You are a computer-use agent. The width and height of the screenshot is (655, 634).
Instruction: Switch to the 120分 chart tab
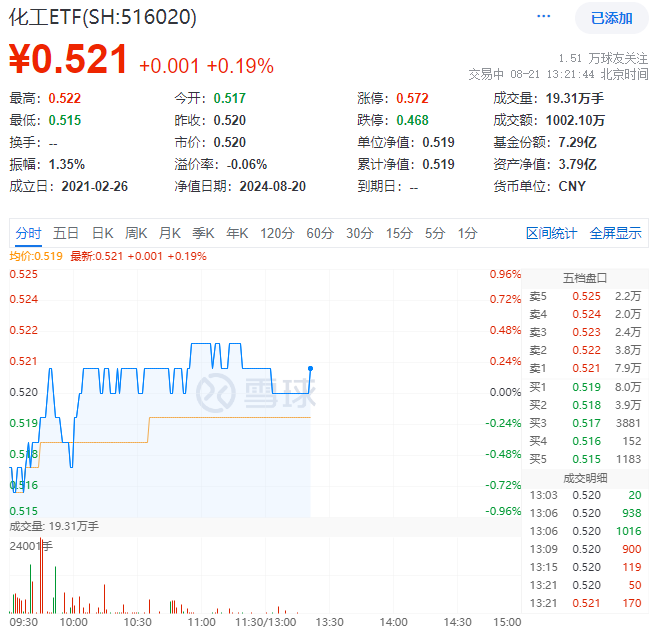coord(277,233)
